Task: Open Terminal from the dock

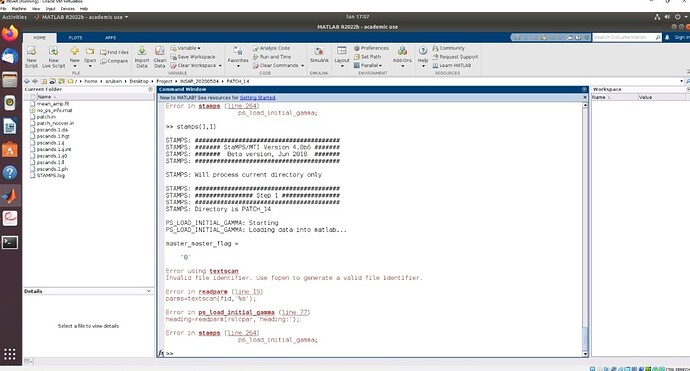Action: click(10, 242)
